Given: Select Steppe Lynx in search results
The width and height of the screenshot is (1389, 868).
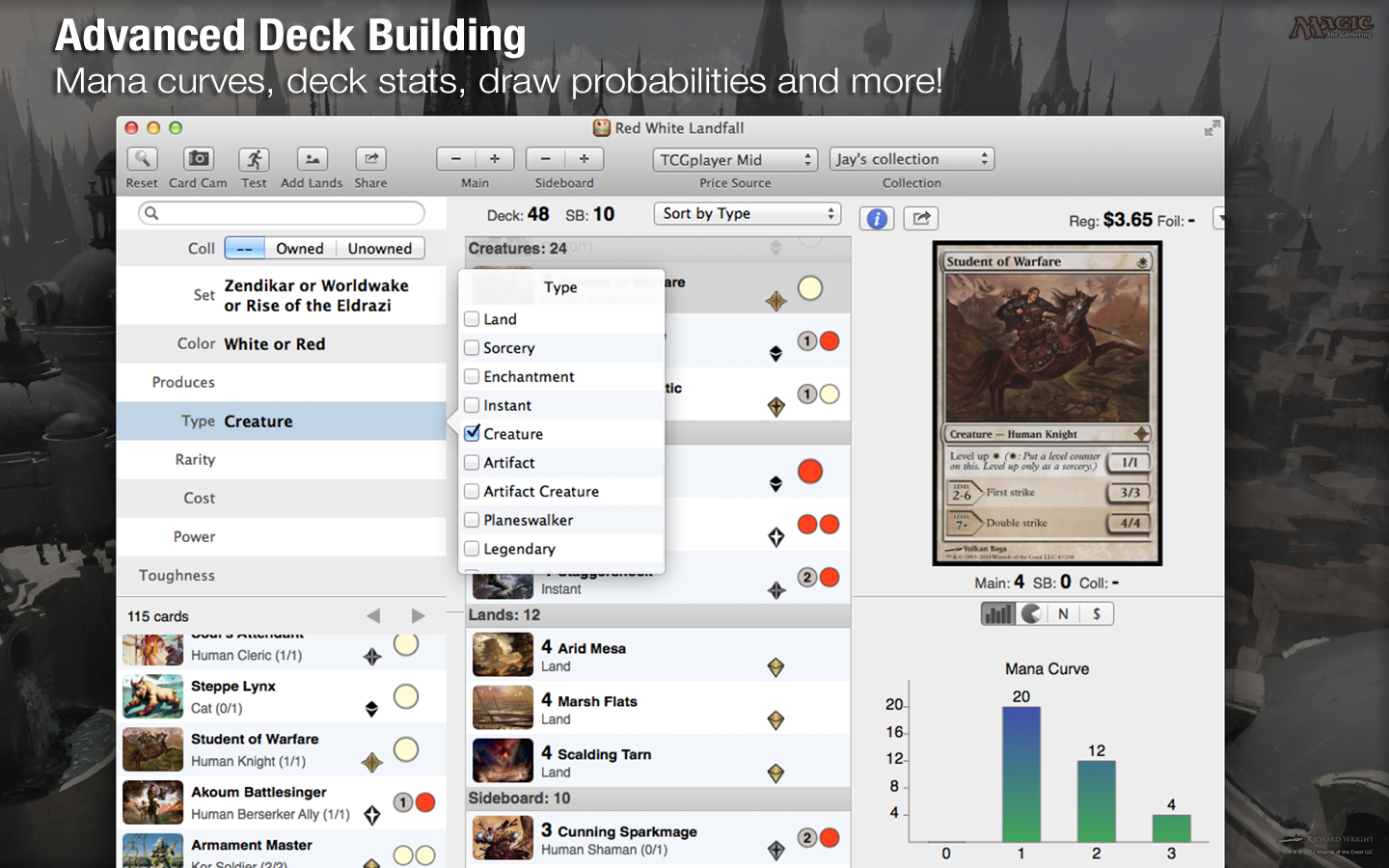Looking at the screenshot, I should coord(281,696).
